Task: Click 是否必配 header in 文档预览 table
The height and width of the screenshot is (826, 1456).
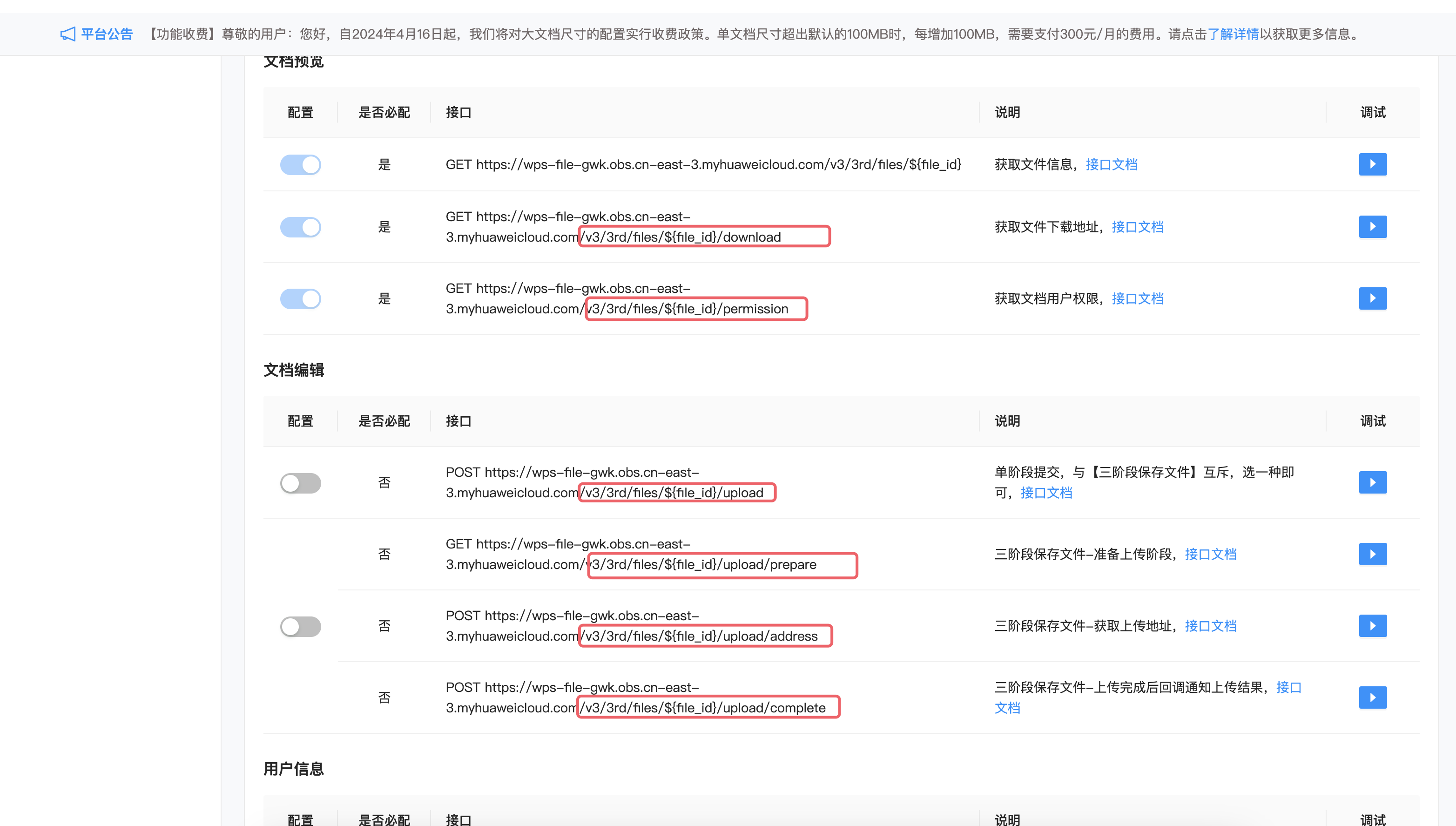Action: pyautogui.click(x=384, y=112)
